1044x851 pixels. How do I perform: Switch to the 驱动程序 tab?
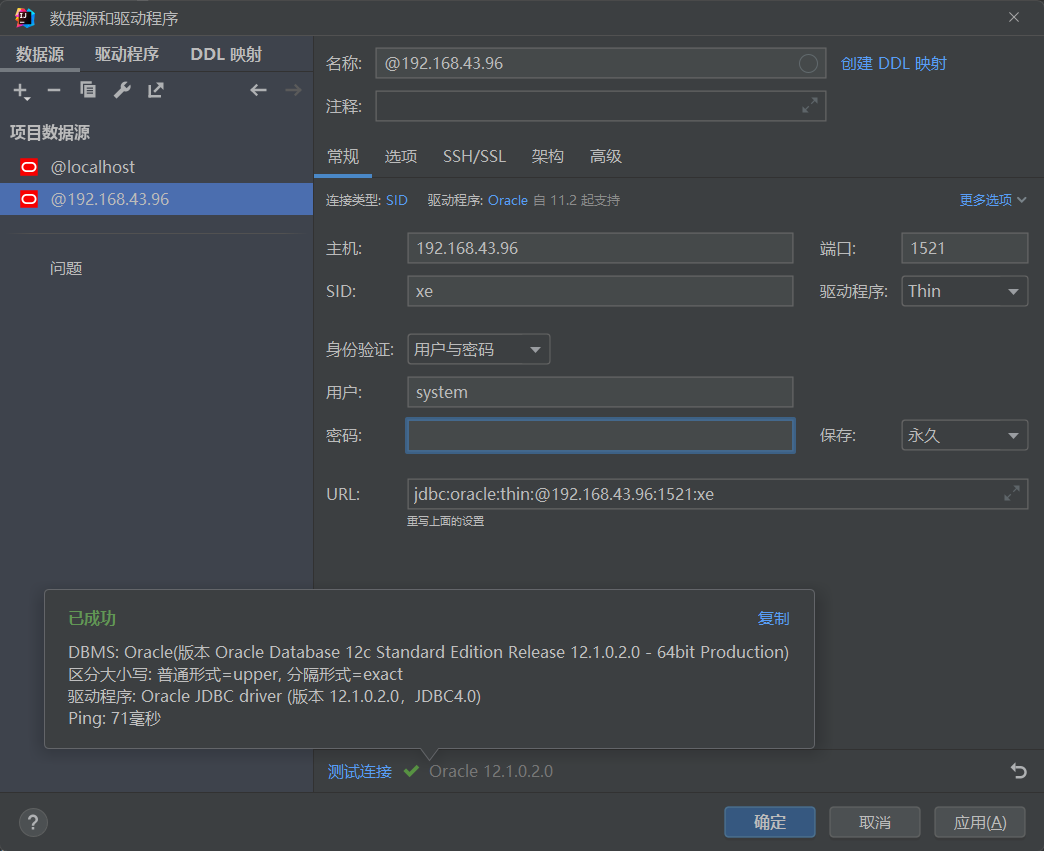point(127,54)
